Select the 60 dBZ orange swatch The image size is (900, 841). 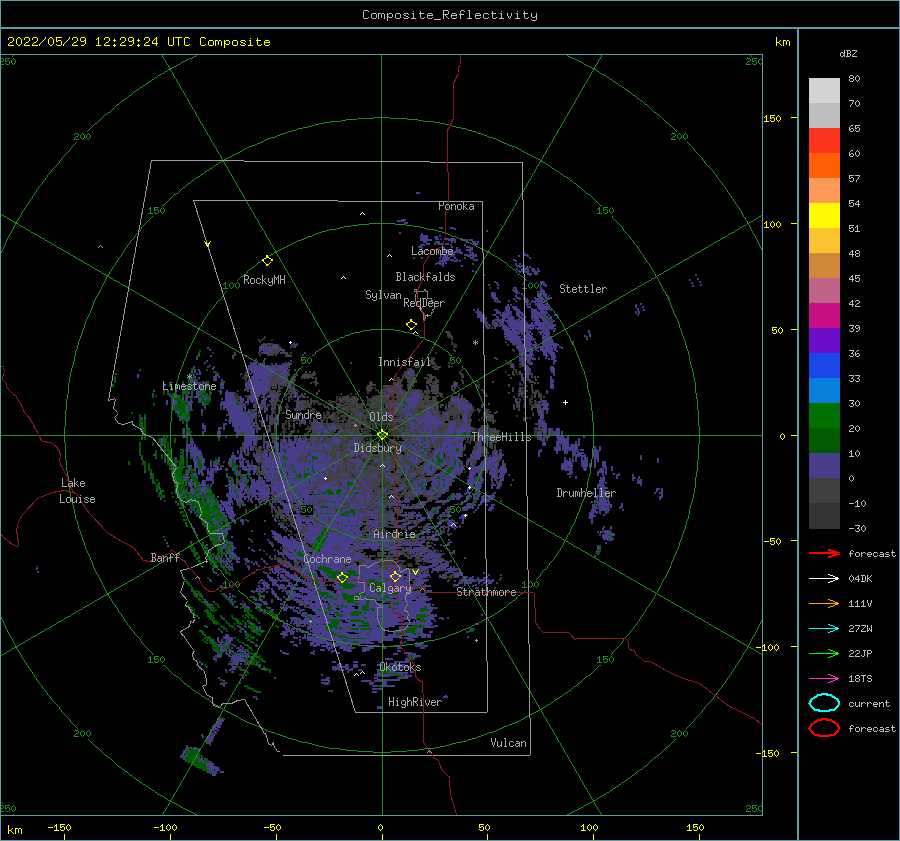824,165
